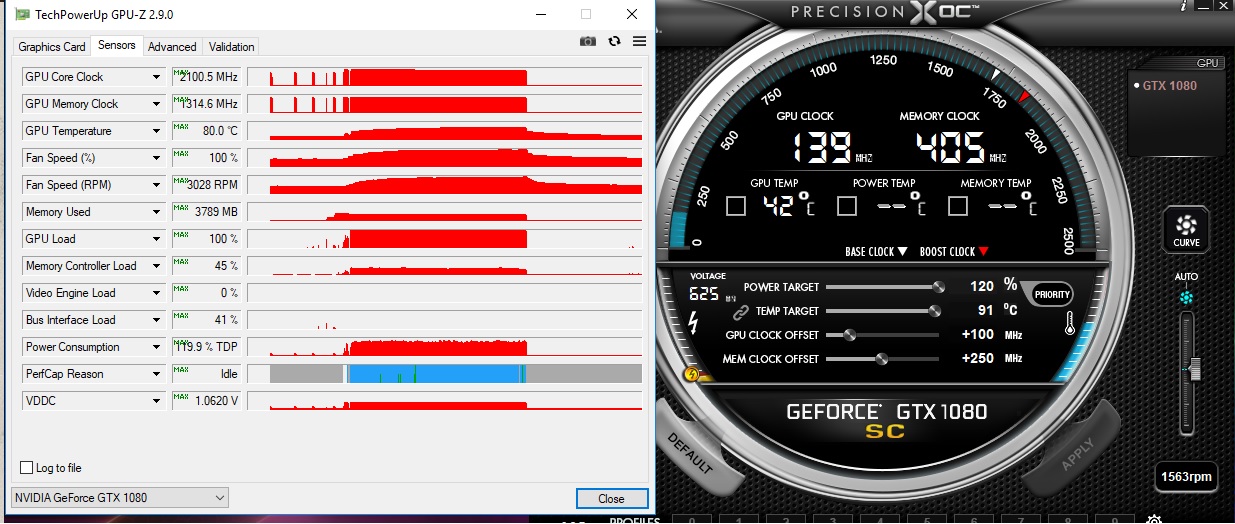The image size is (1235, 524).
Task: Toggle the Priority button
Action: point(1052,294)
